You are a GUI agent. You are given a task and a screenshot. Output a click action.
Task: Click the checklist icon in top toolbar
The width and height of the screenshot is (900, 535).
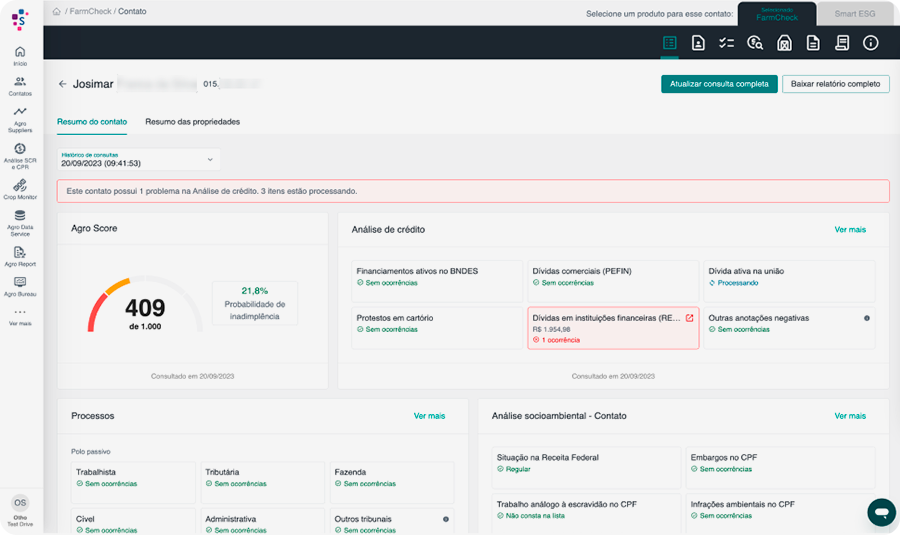pyautogui.click(x=727, y=43)
